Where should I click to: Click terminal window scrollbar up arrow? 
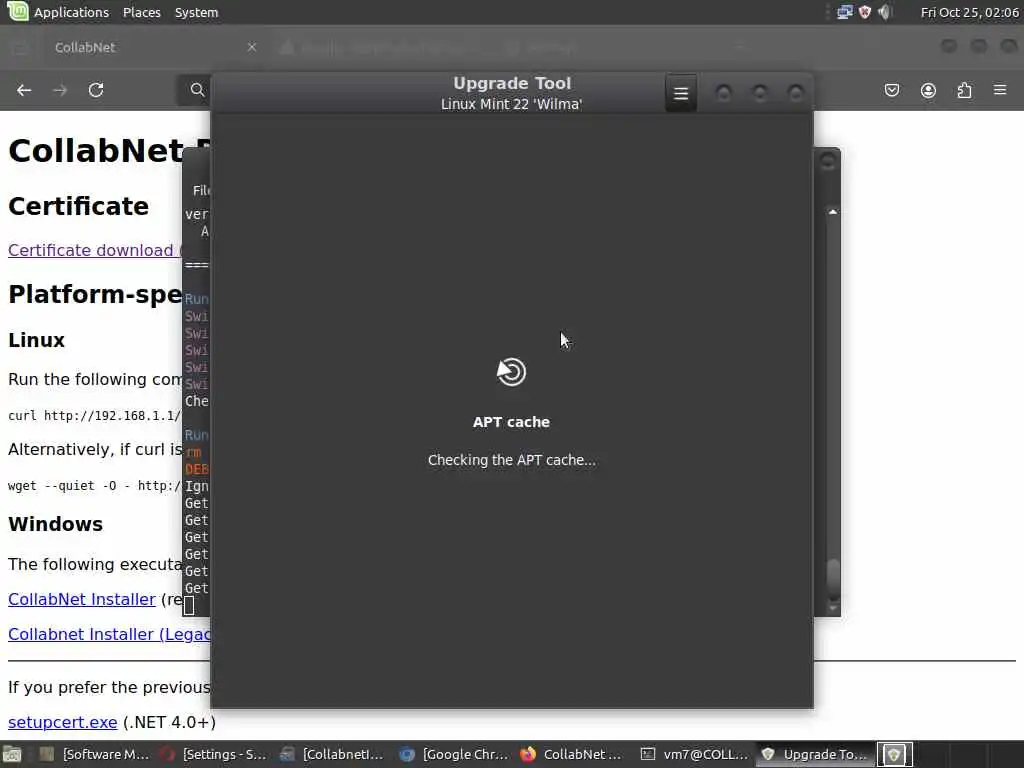click(833, 212)
